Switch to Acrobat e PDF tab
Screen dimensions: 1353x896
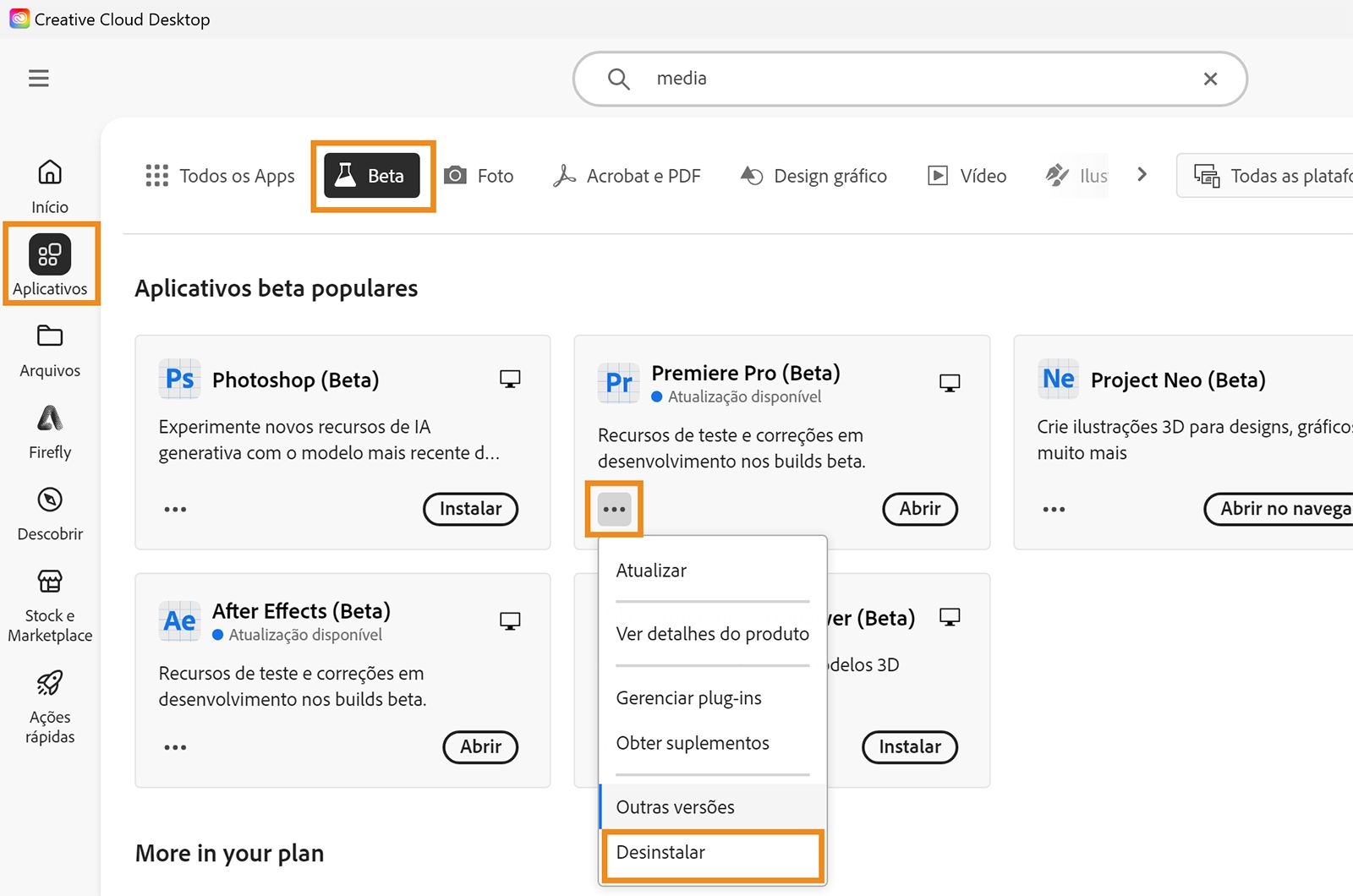[627, 176]
